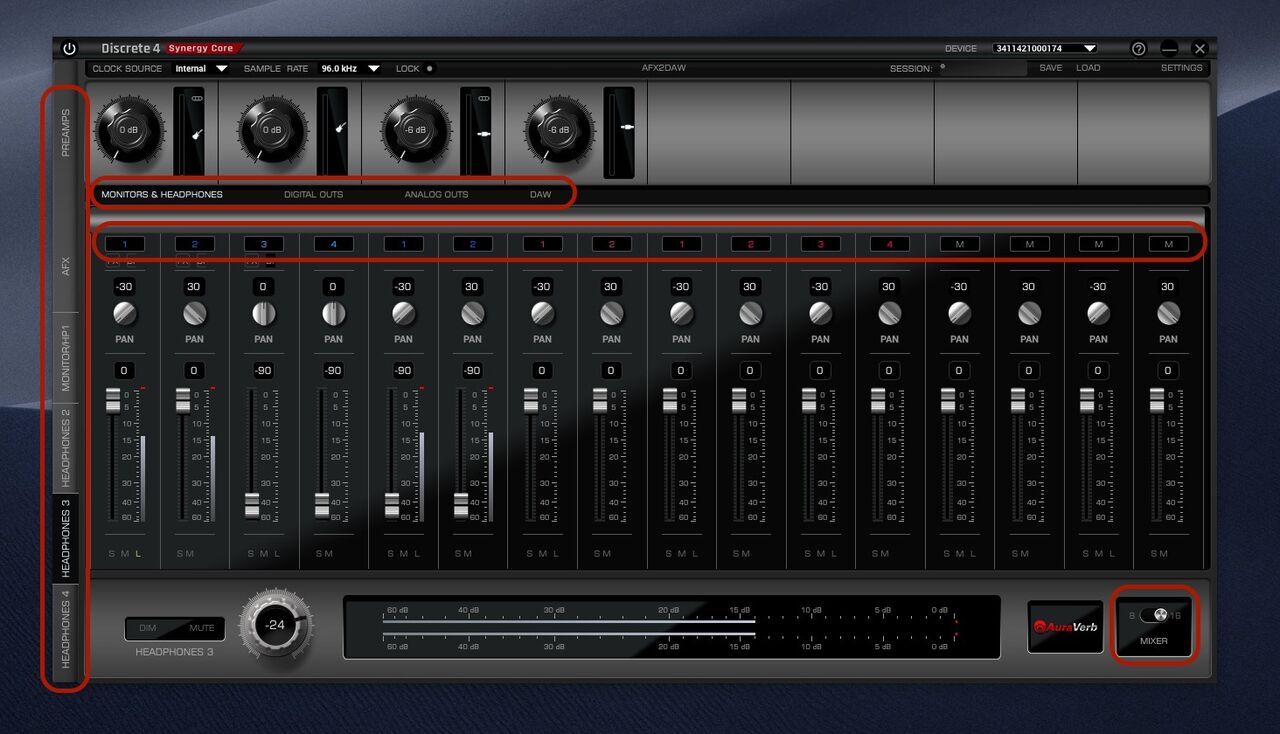Open the help question mark icon
This screenshot has width=1280, height=734.
click(1138, 48)
